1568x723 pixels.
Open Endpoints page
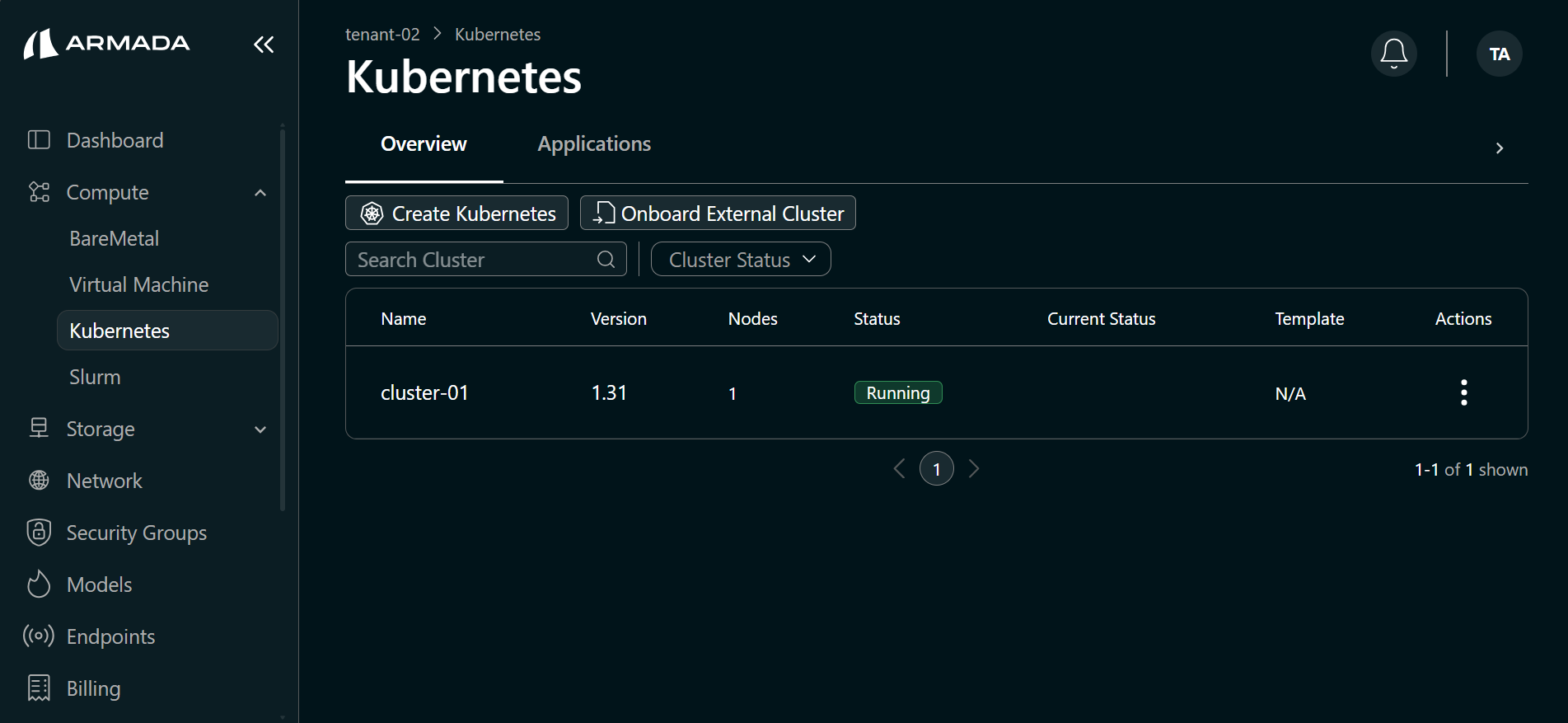click(x=111, y=636)
